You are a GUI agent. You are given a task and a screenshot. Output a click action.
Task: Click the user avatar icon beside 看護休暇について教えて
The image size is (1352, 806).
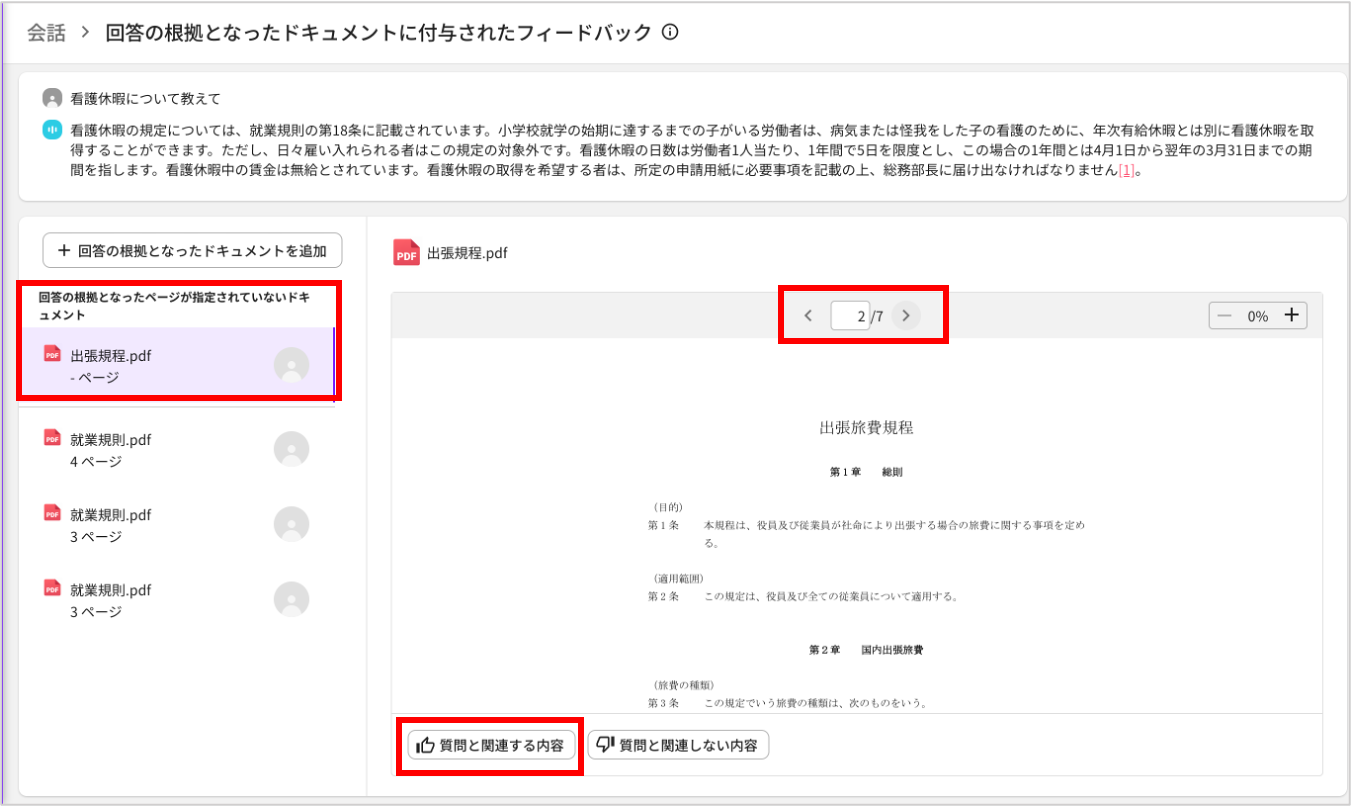pyautogui.click(x=52, y=98)
